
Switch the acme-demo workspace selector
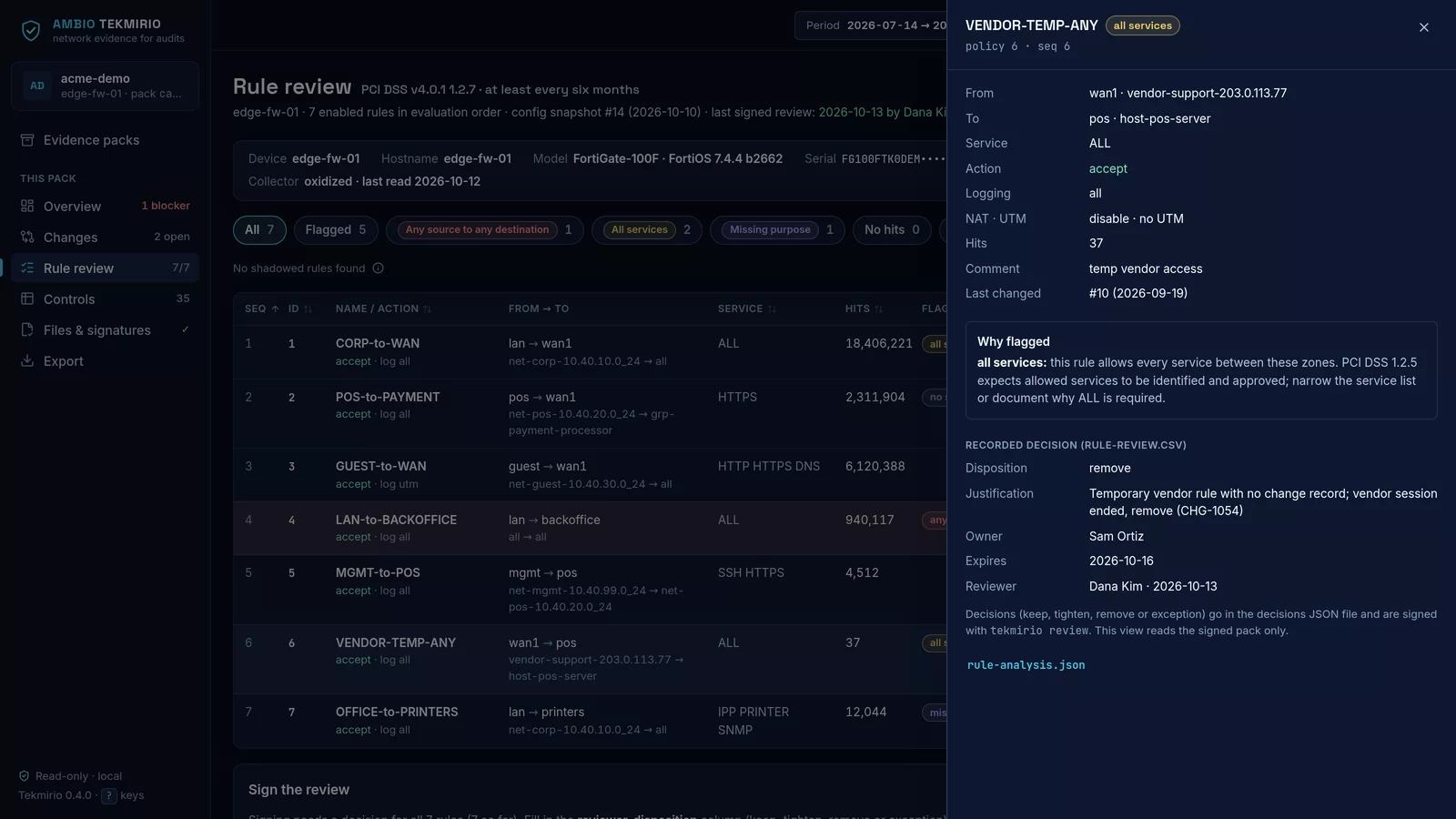(x=105, y=86)
